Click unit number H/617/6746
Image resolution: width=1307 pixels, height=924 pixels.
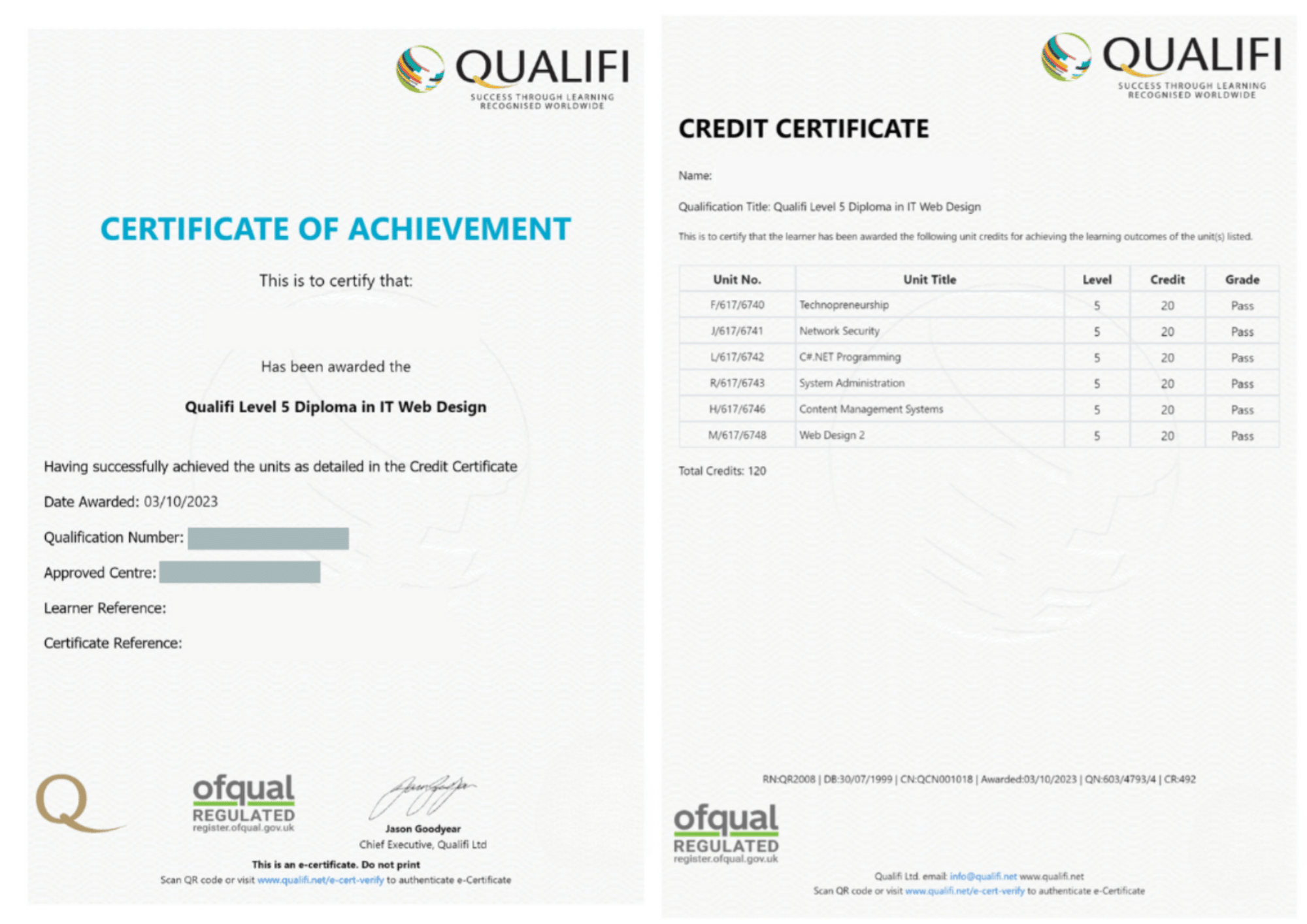click(x=736, y=409)
